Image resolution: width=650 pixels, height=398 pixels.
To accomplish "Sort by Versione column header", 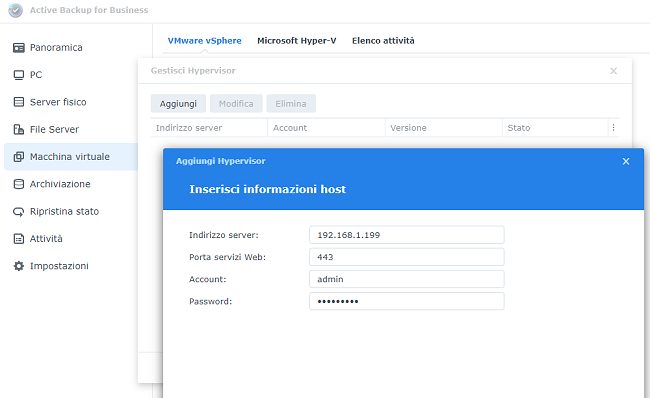I will (444, 128).
